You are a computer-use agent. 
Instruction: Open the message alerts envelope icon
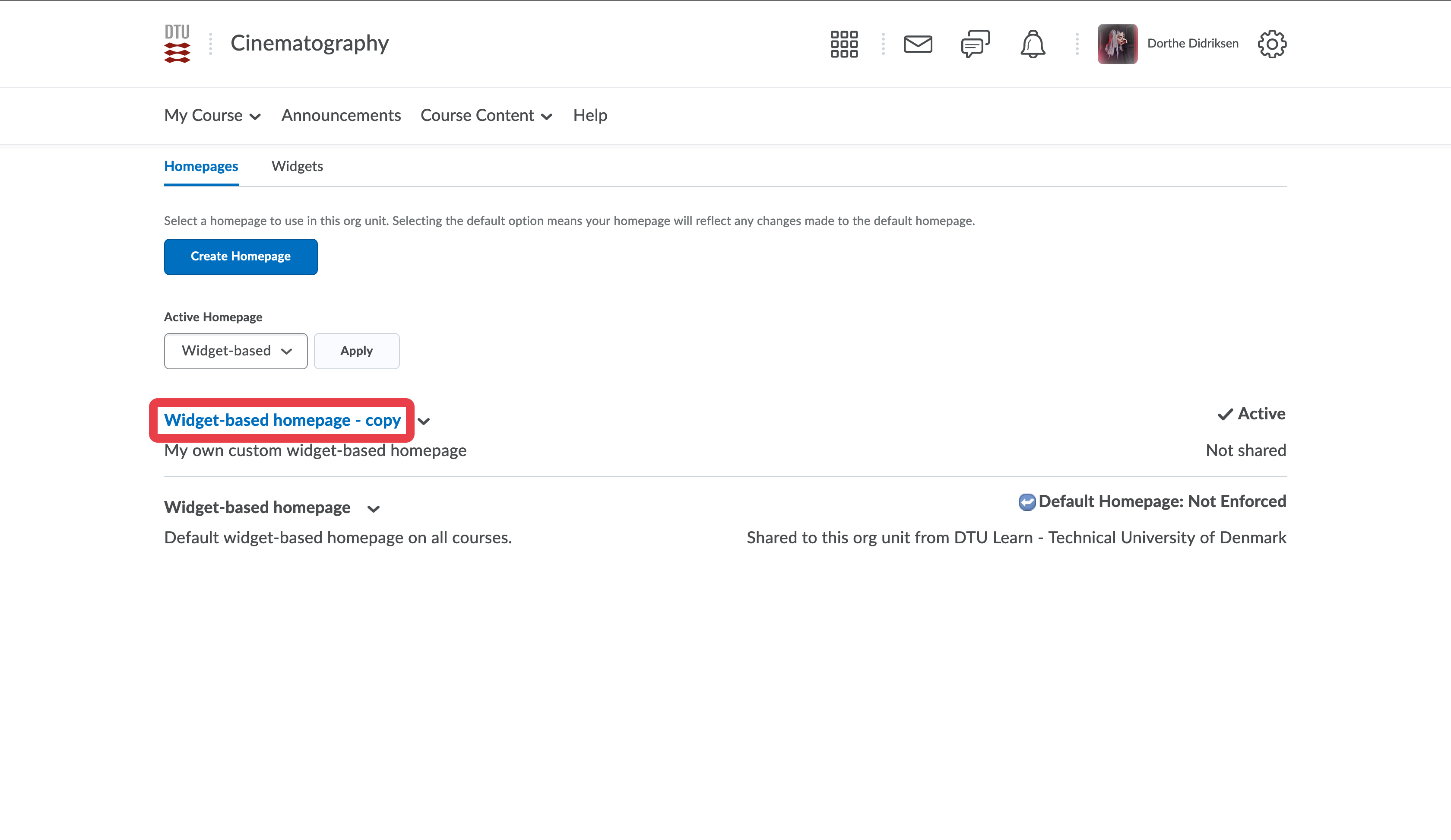pos(917,44)
